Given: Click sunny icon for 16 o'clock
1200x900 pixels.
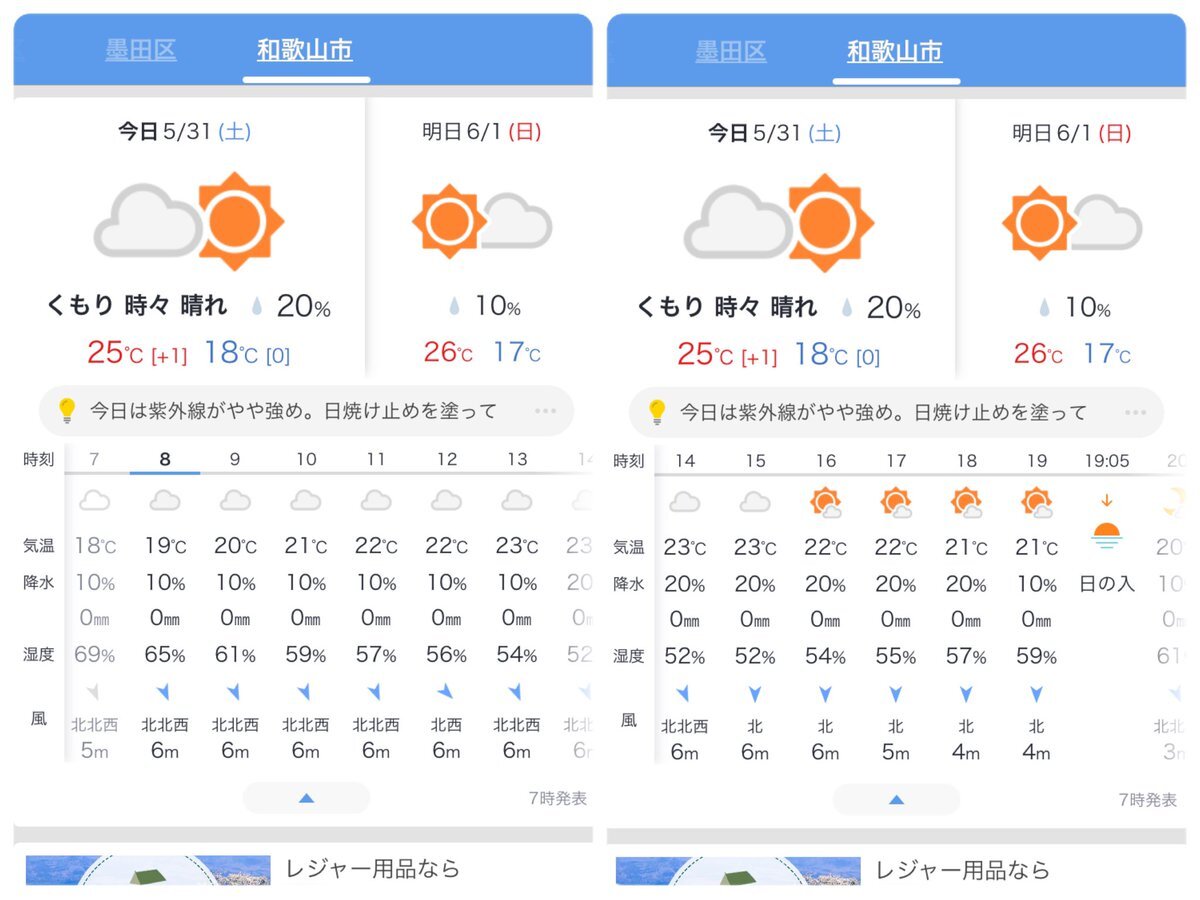Looking at the screenshot, I should (x=826, y=502).
